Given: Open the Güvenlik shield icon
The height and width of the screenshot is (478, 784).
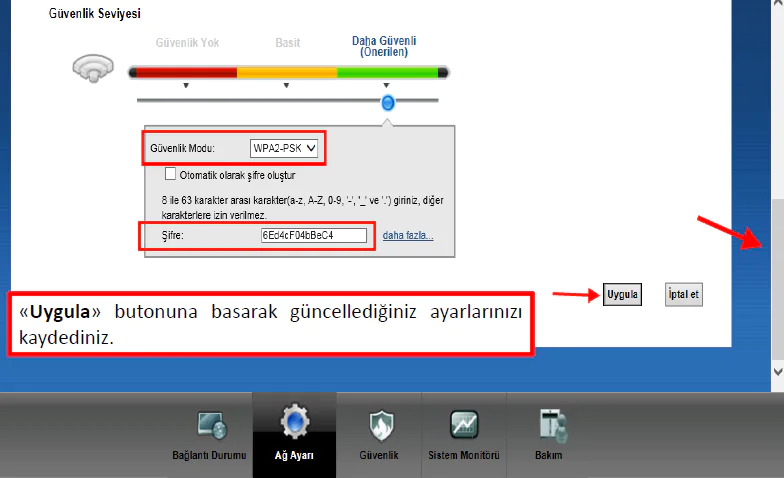Looking at the screenshot, I should (x=381, y=426).
